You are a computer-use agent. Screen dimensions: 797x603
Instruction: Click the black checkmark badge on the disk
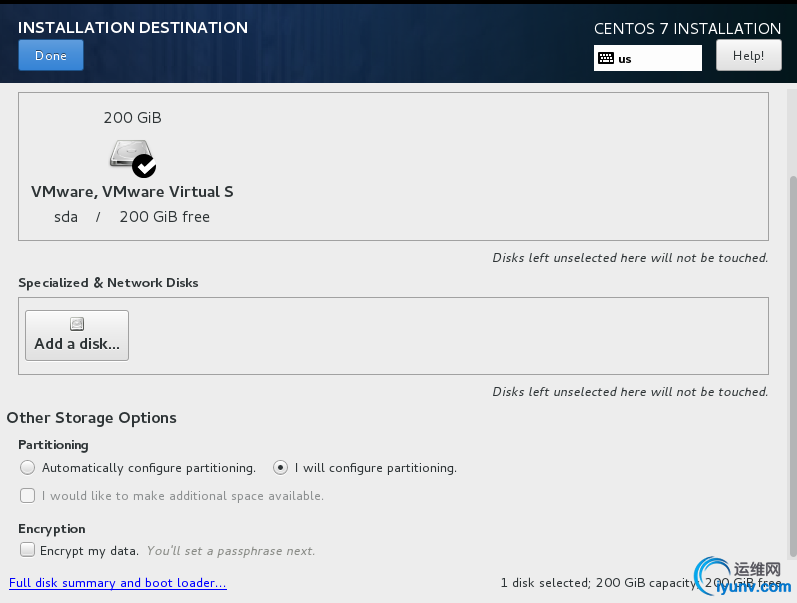coord(144,165)
